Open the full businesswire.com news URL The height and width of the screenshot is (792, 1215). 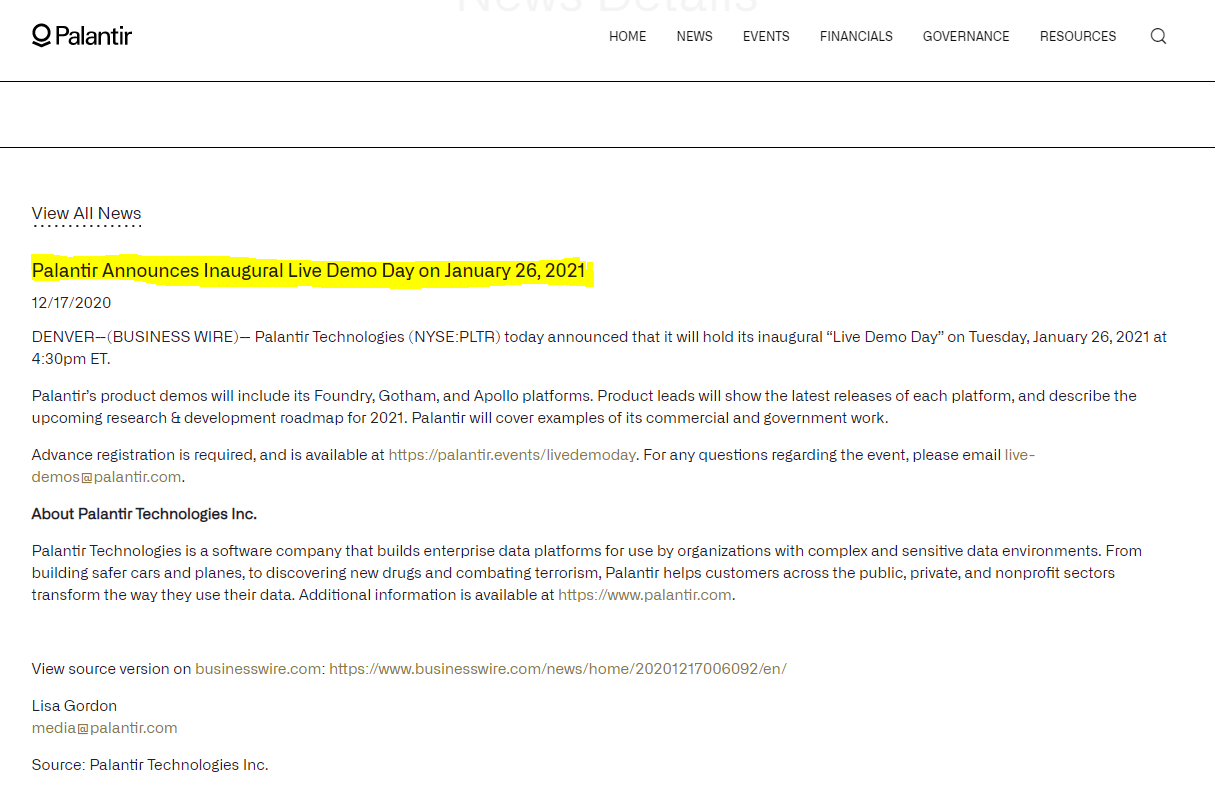(558, 668)
